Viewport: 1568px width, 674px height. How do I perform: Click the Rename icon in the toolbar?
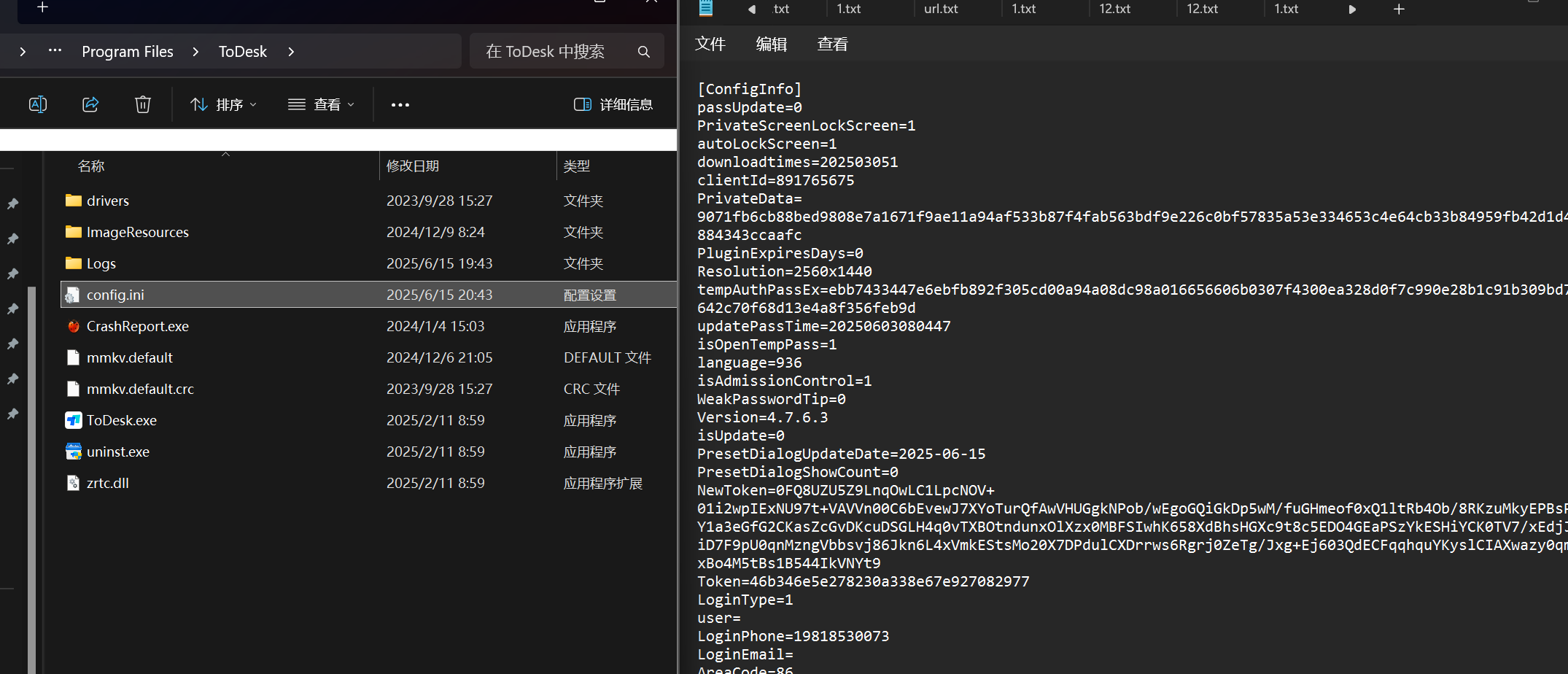tap(38, 104)
